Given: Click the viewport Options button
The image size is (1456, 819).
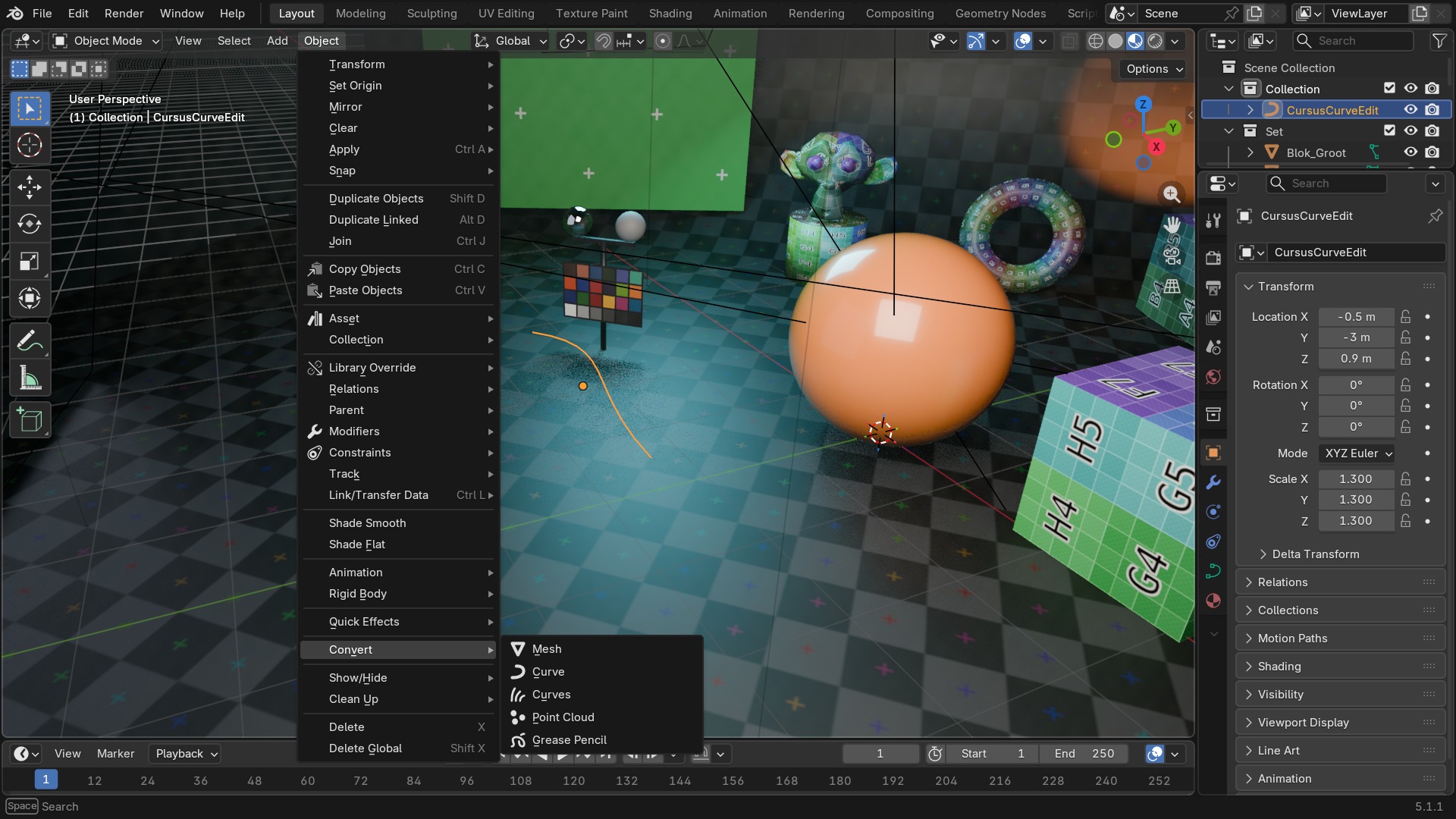Looking at the screenshot, I should [1153, 69].
